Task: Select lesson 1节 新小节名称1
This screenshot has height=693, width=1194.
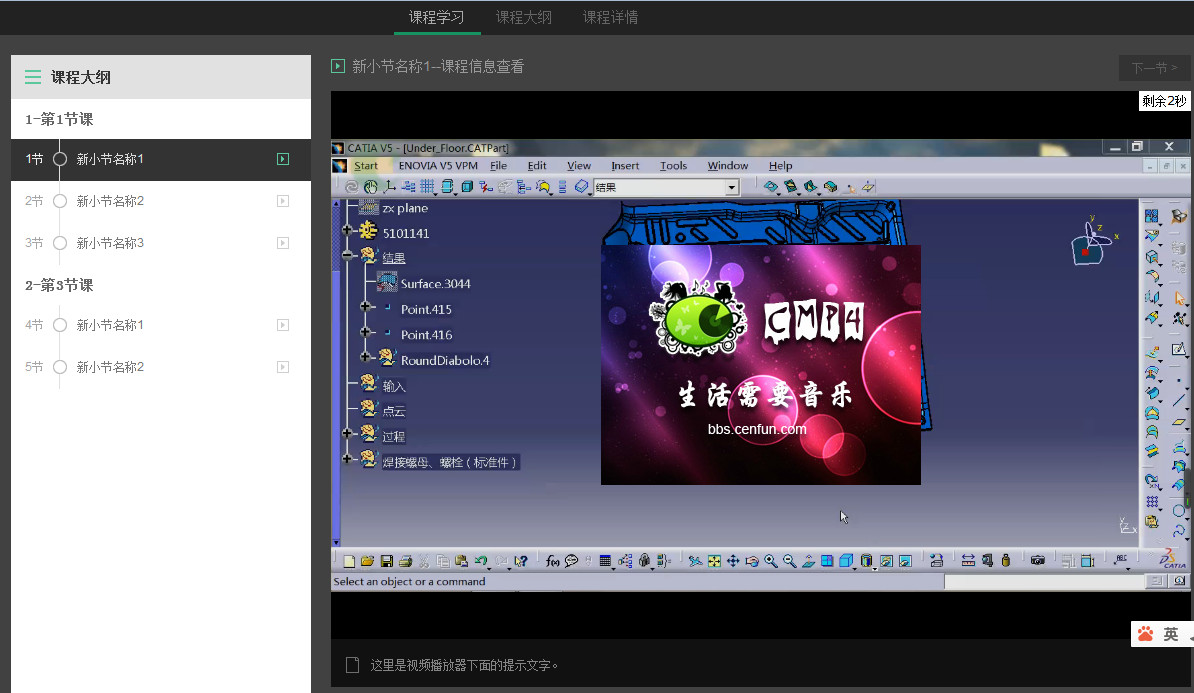Action: point(161,159)
